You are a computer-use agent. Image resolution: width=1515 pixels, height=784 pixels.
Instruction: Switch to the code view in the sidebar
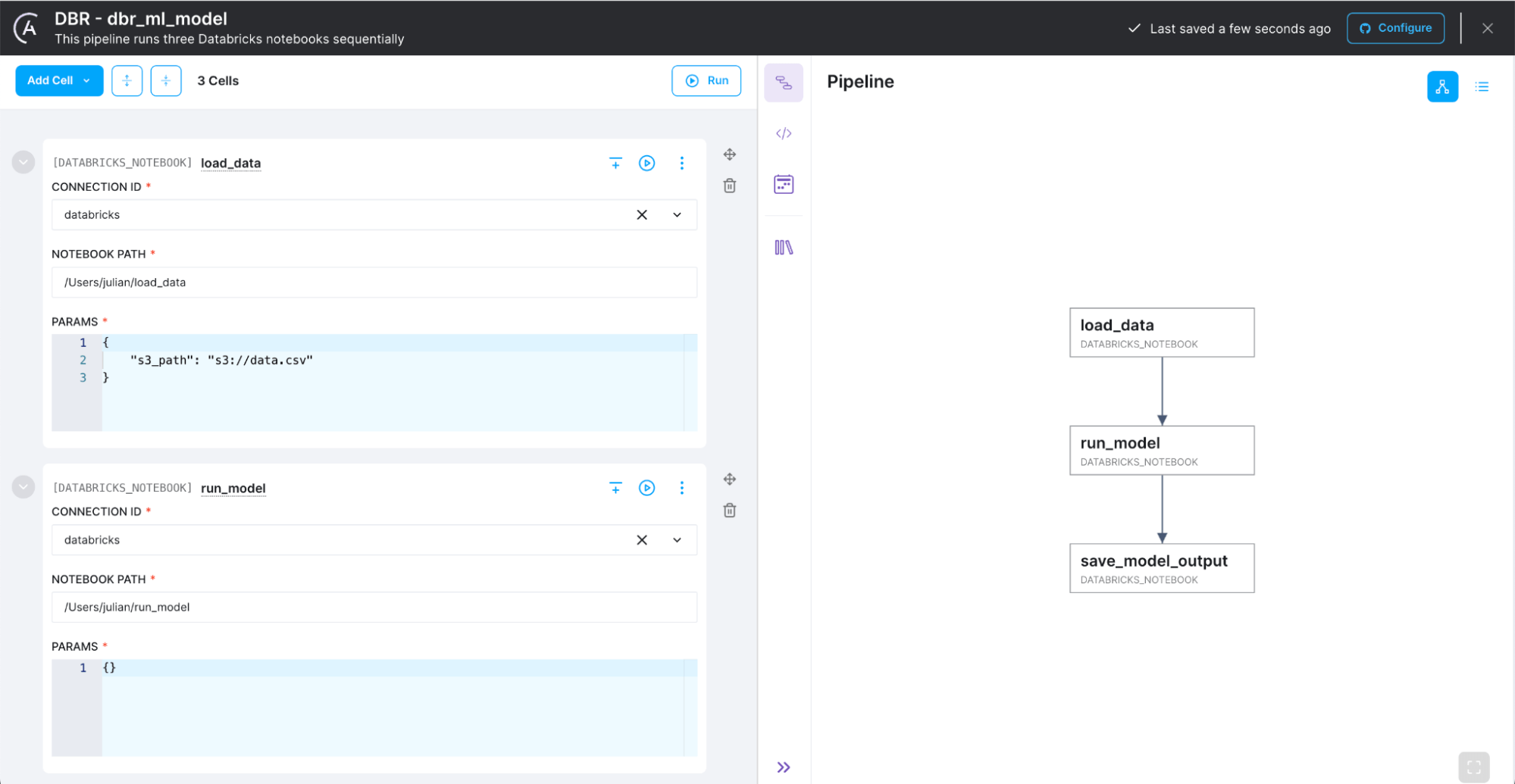(784, 133)
